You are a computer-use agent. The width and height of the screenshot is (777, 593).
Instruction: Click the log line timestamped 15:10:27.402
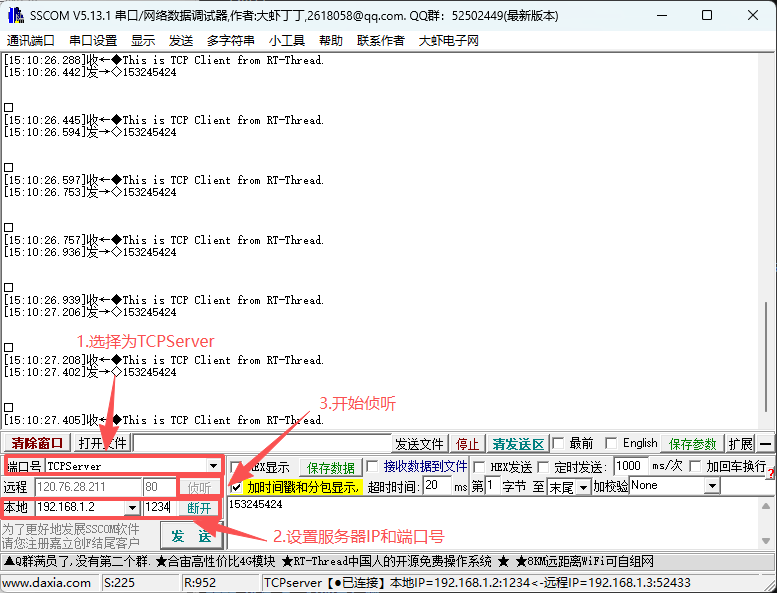click(90, 372)
